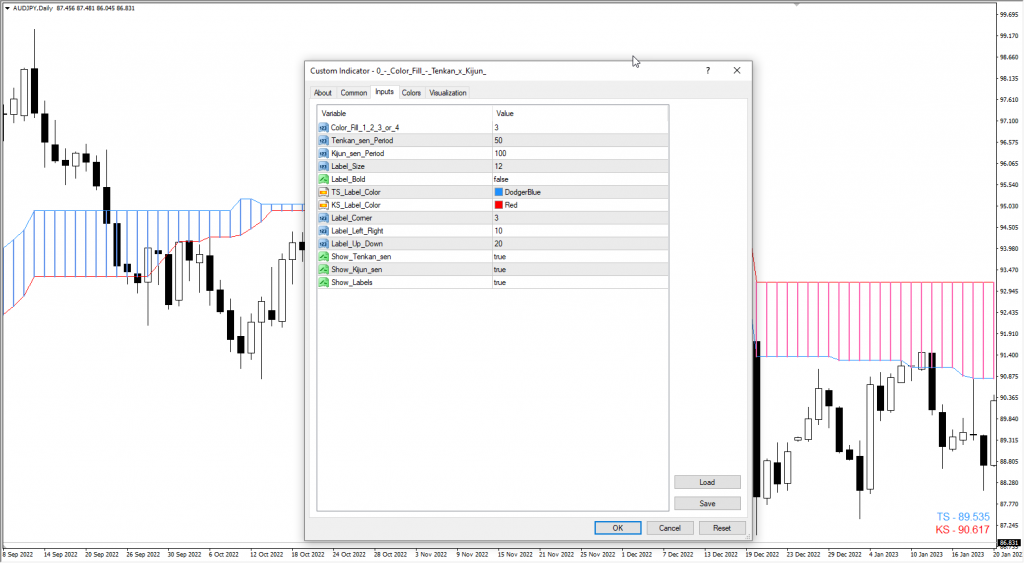Screen dimensions: 1024x563
Task: Open the Visualization tab
Action: point(448,93)
